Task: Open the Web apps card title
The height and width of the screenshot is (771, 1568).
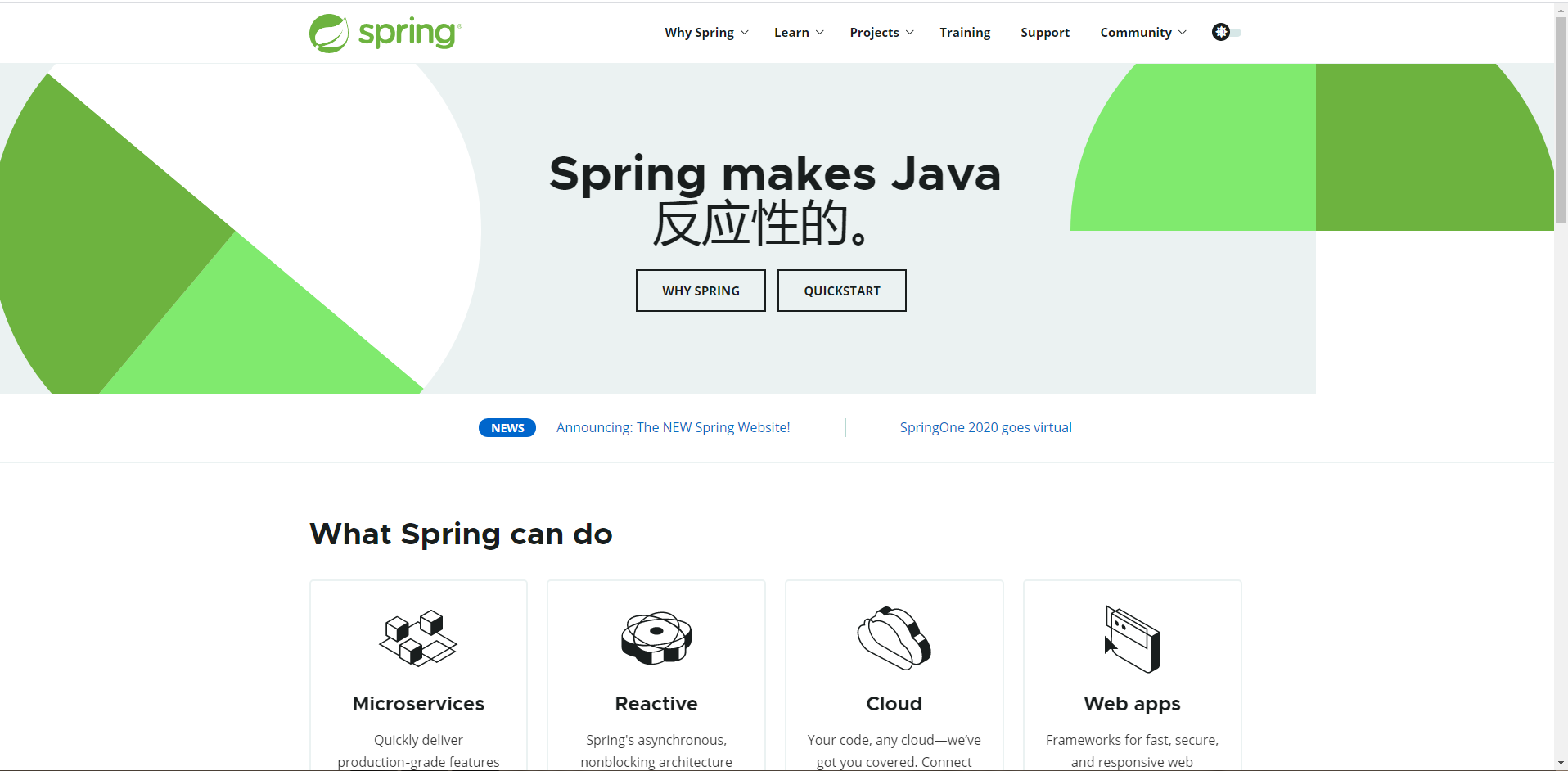Action: pyautogui.click(x=1133, y=704)
